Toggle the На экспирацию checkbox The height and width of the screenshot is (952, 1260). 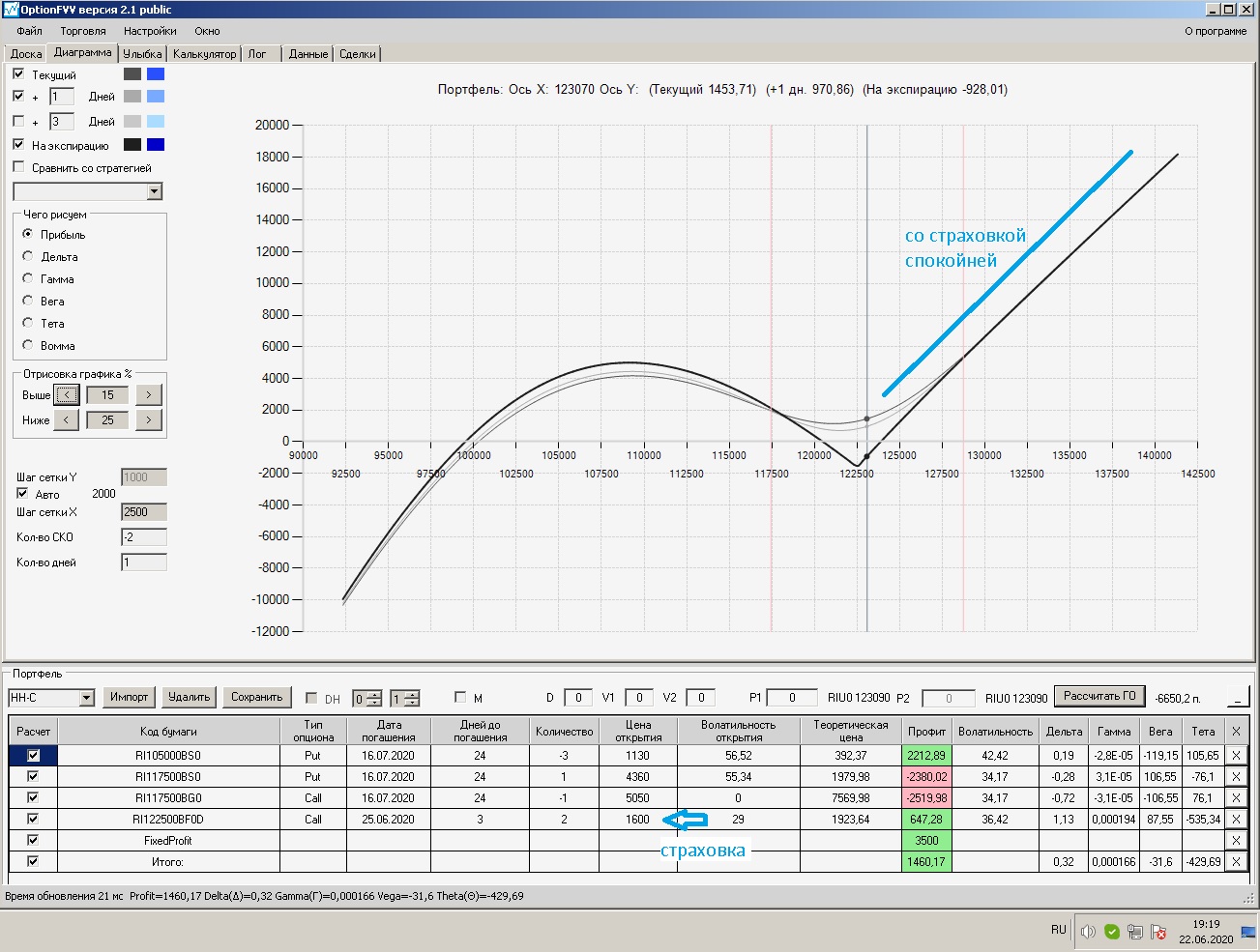coord(18,144)
